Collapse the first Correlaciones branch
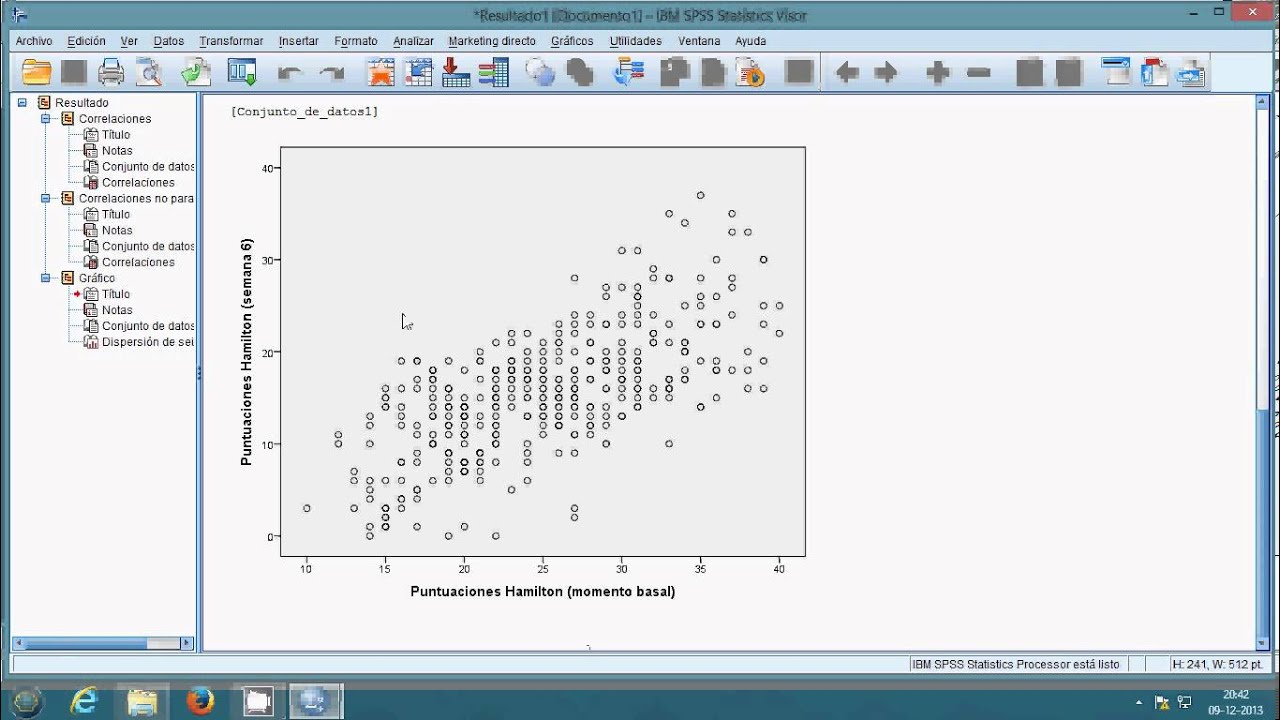 (x=45, y=118)
